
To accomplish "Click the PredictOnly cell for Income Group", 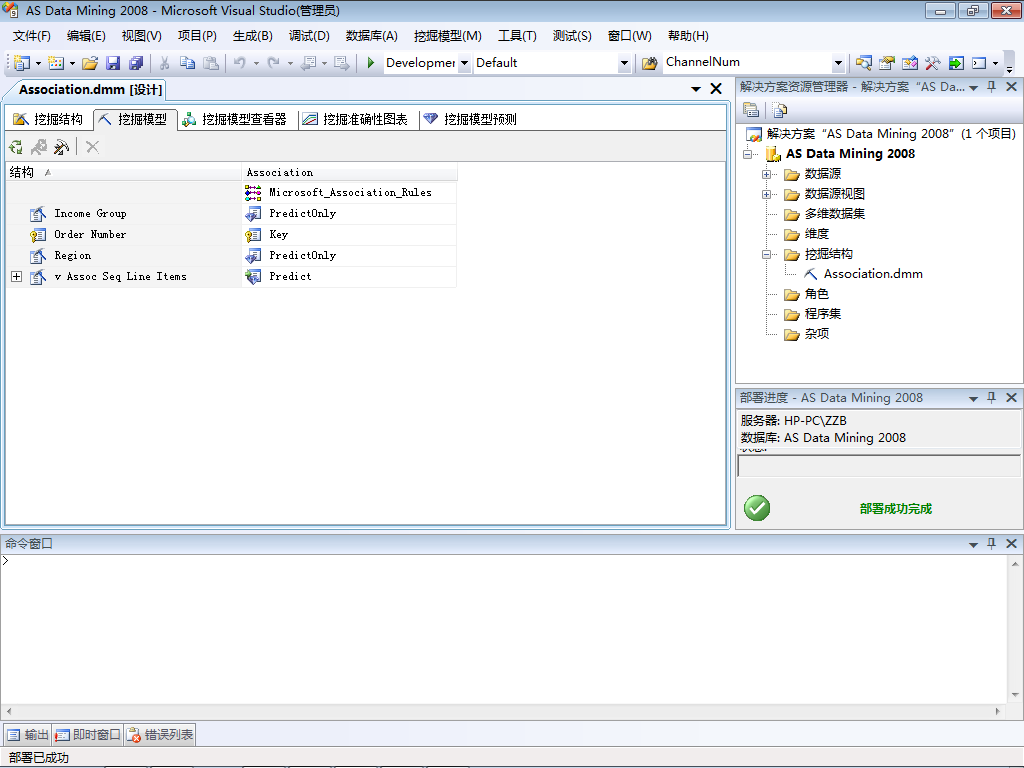I will coord(349,214).
